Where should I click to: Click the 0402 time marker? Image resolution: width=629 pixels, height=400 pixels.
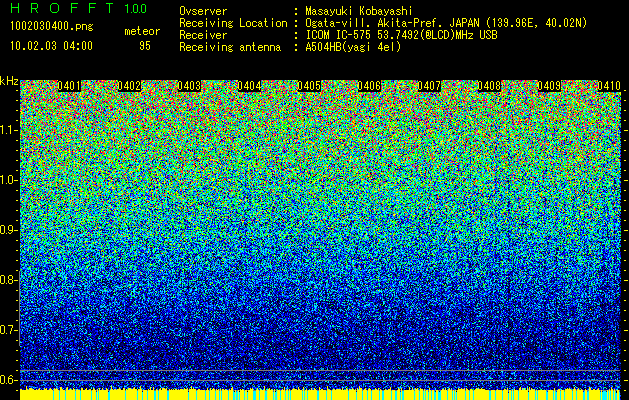[x=129, y=86]
